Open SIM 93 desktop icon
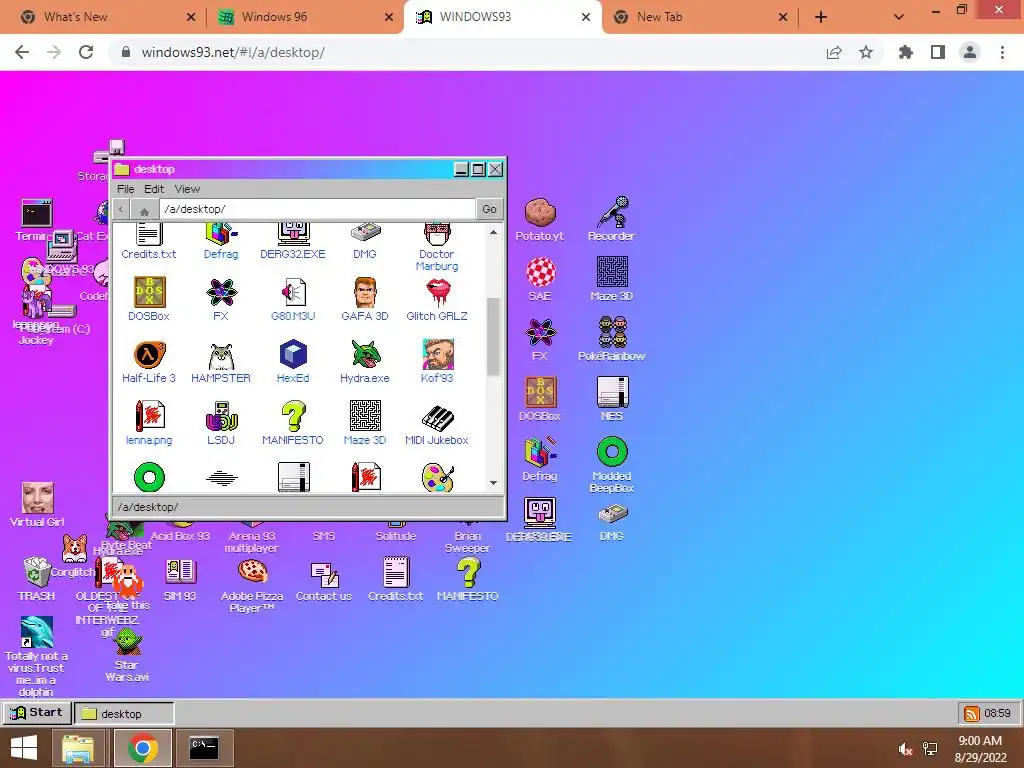The image size is (1024, 768). (180, 579)
